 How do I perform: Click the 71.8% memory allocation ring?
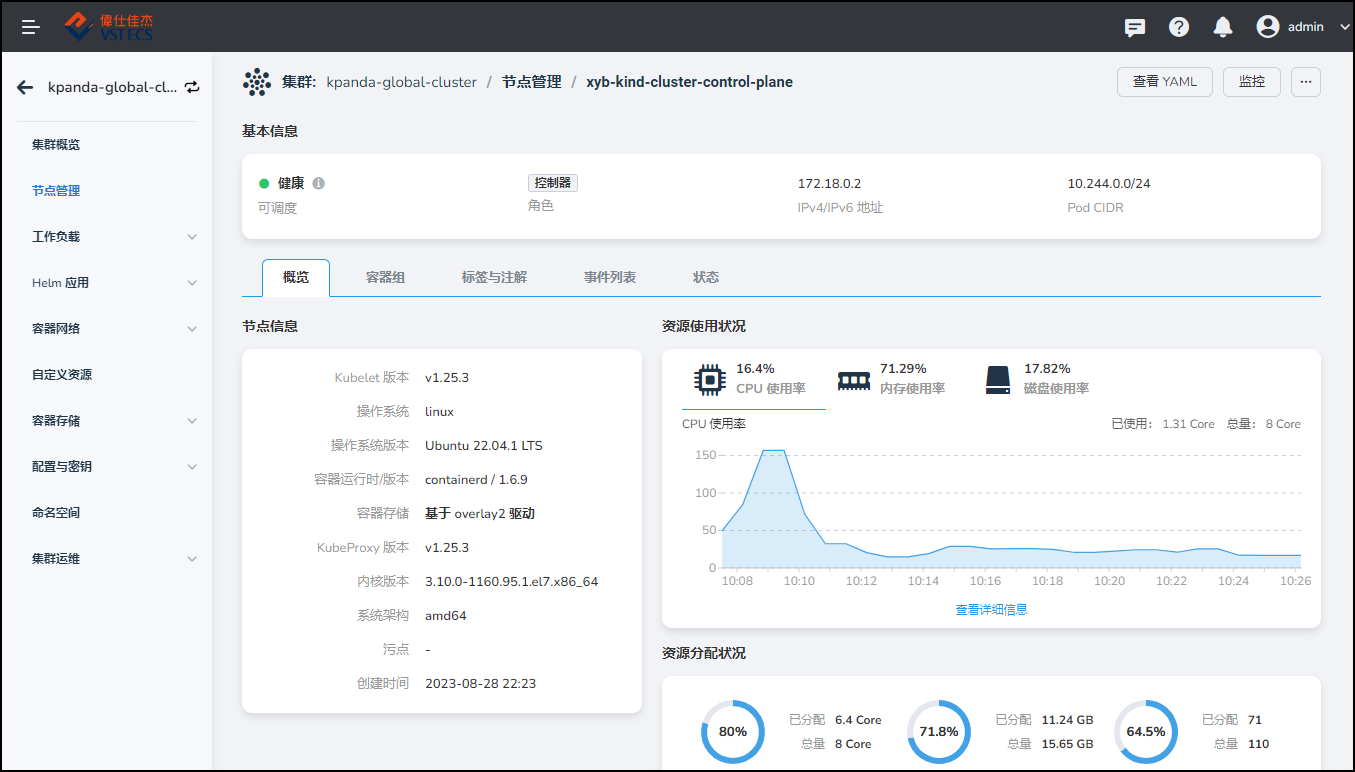939,731
